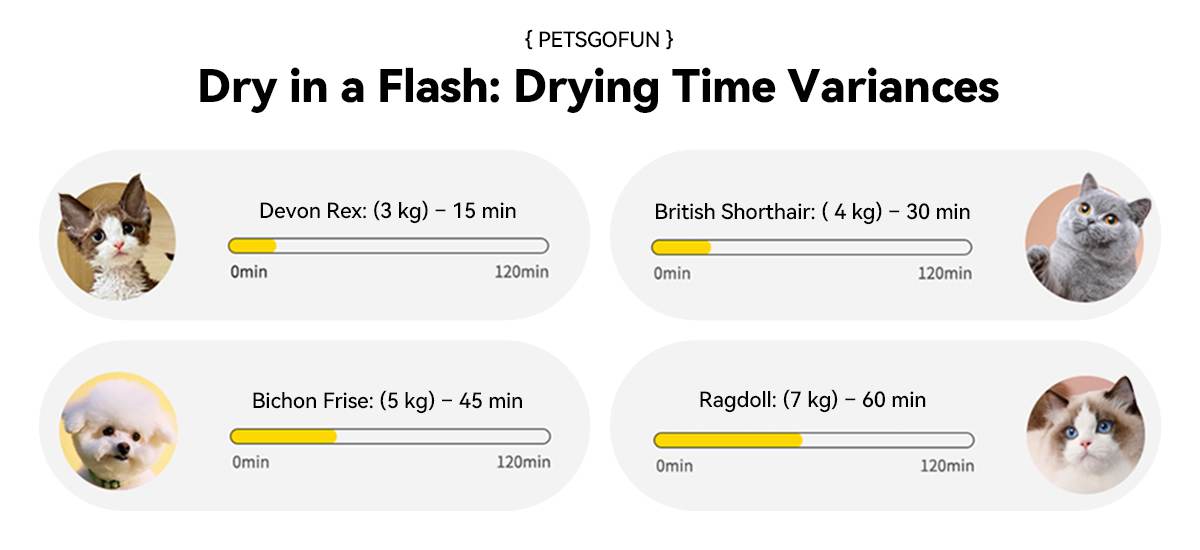Click the Ragdoll drying progress bar
This screenshot has height=550, width=1200.
point(813,440)
